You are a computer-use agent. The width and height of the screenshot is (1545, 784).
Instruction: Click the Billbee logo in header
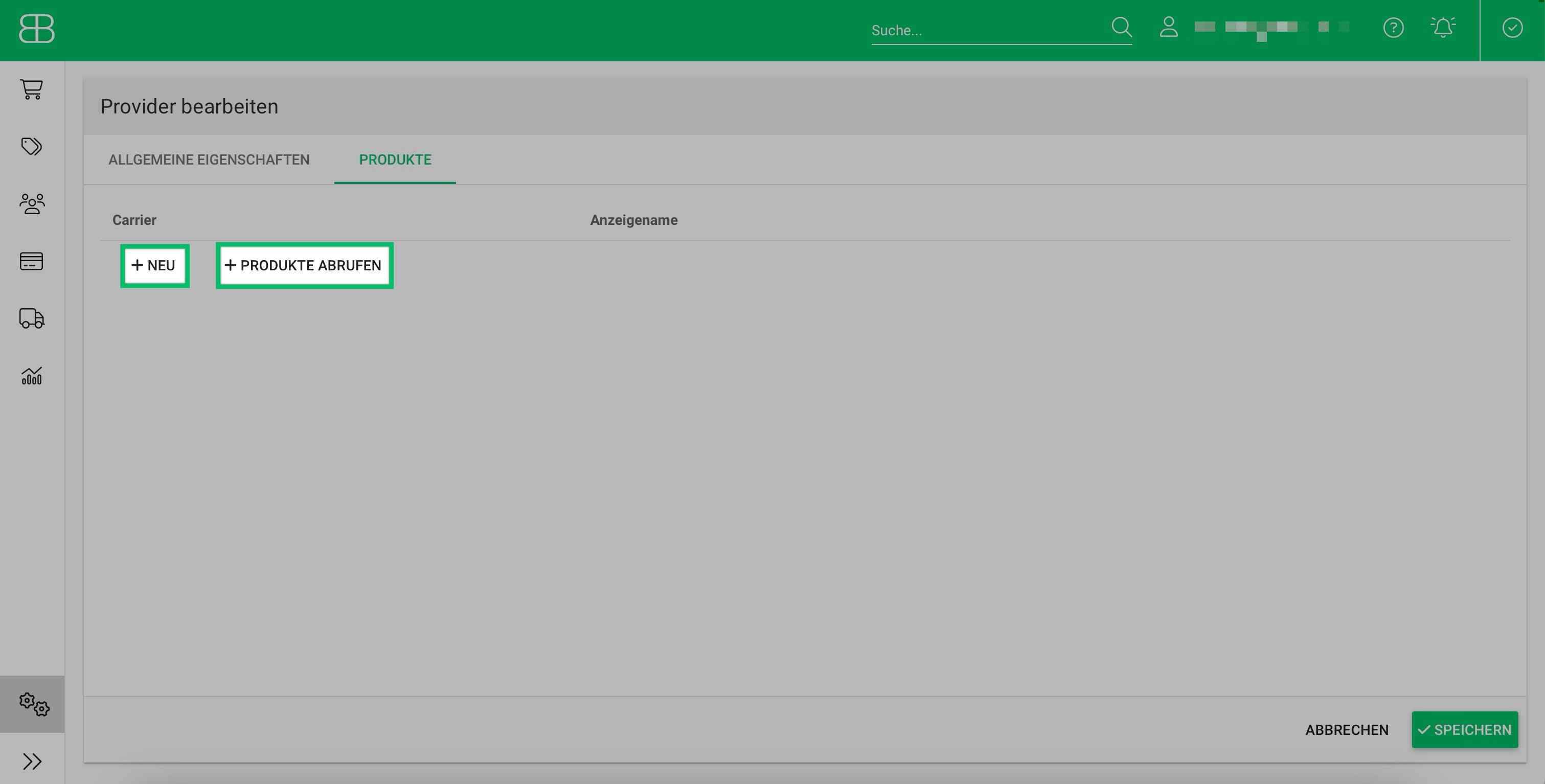(x=37, y=29)
